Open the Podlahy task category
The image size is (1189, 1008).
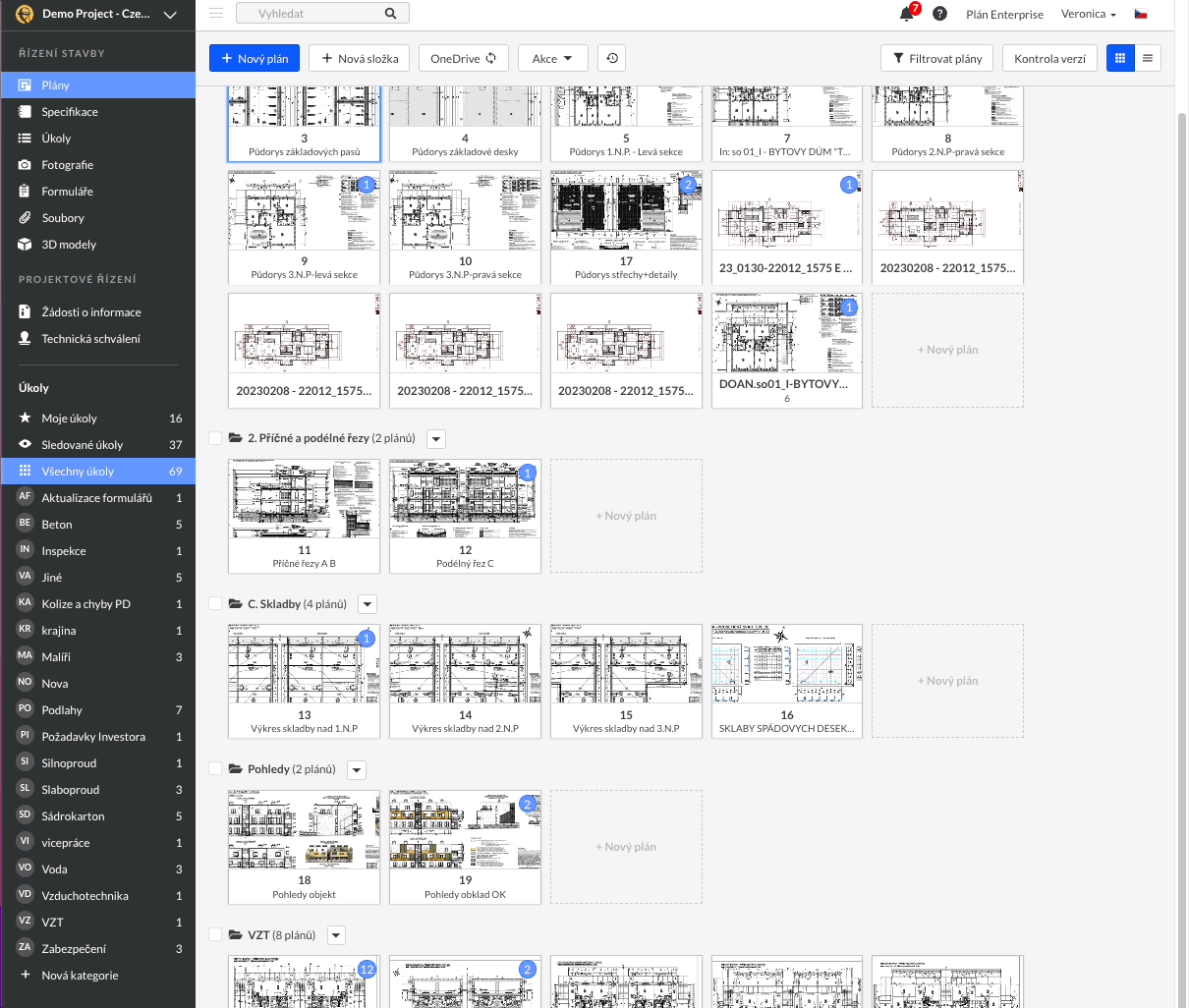pos(98,709)
